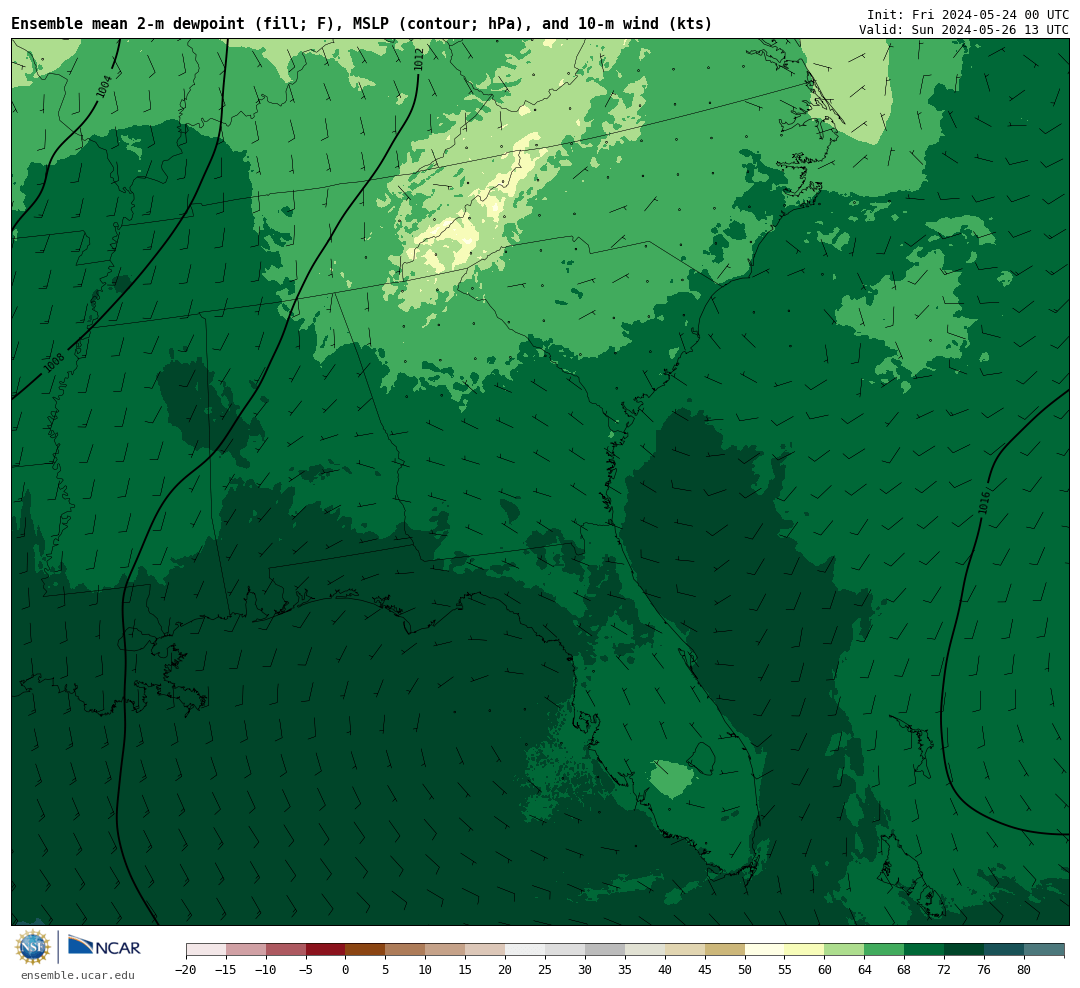This screenshot has width=1080, height=988.
Task: Click the 10 colorbar tick label
Action: click(426, 969)
